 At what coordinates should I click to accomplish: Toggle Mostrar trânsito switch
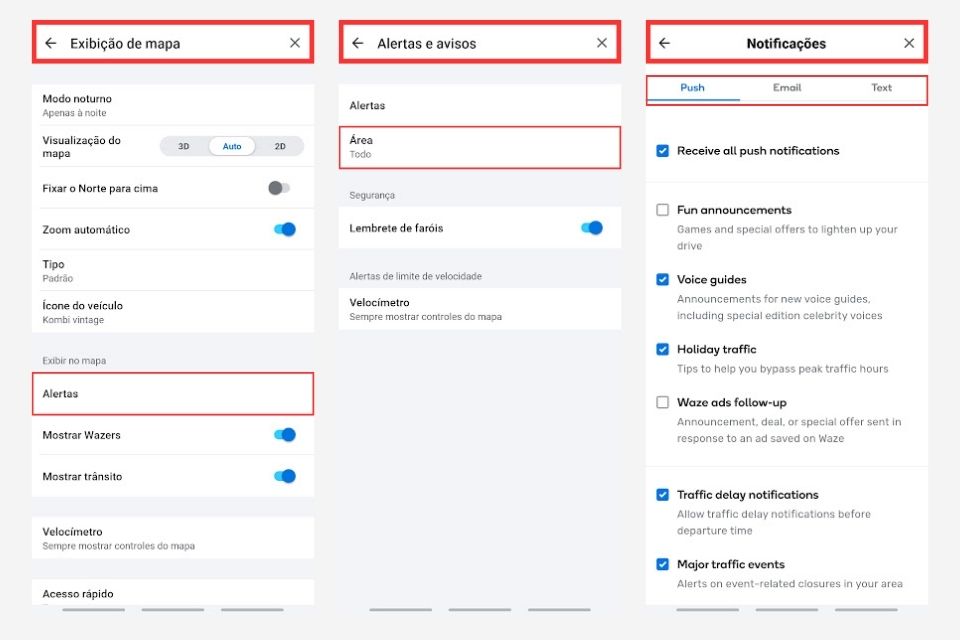(x=285, y=476)
